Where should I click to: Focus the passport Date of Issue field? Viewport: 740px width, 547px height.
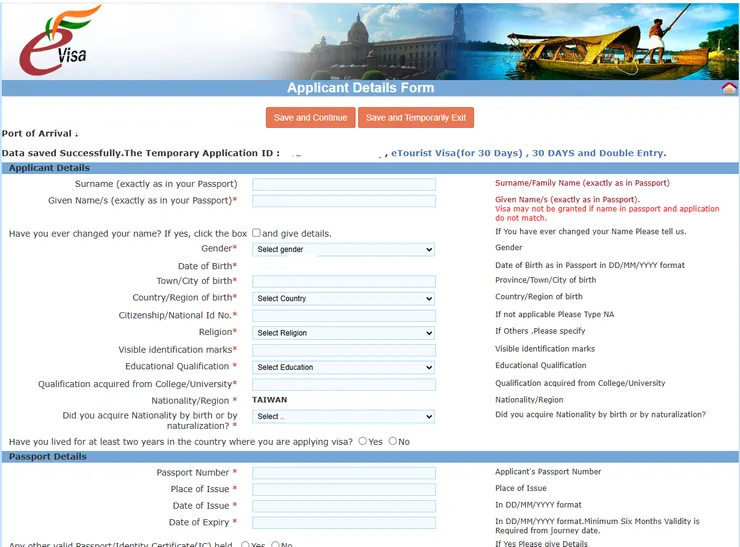click(x=344, y=506)
